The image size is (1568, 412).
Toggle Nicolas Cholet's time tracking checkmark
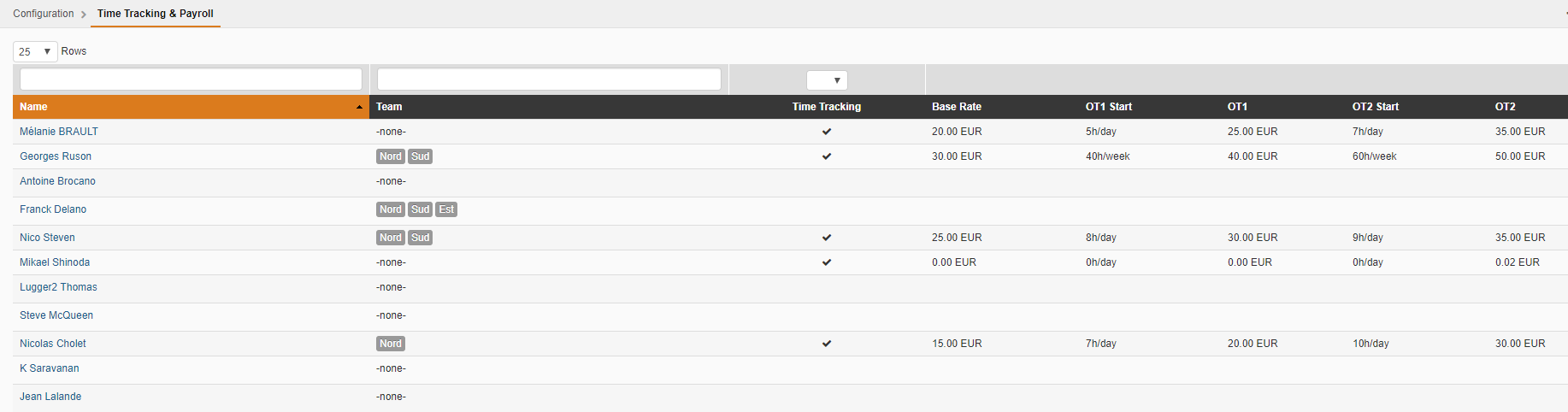coord(827,344)
